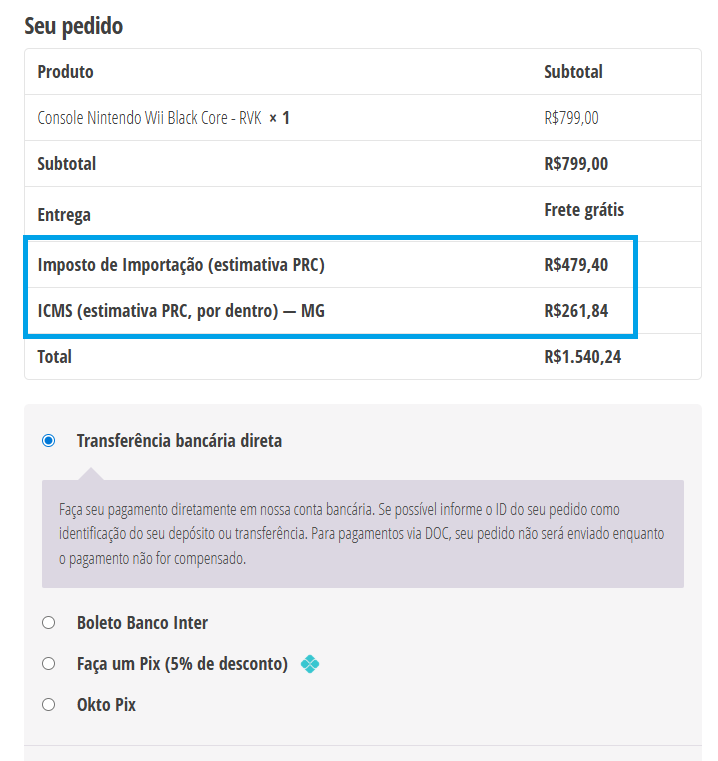Click the ICMS estimativa PRC row label
The width and height of the screenshot is (718, 761).
point(181,311)
